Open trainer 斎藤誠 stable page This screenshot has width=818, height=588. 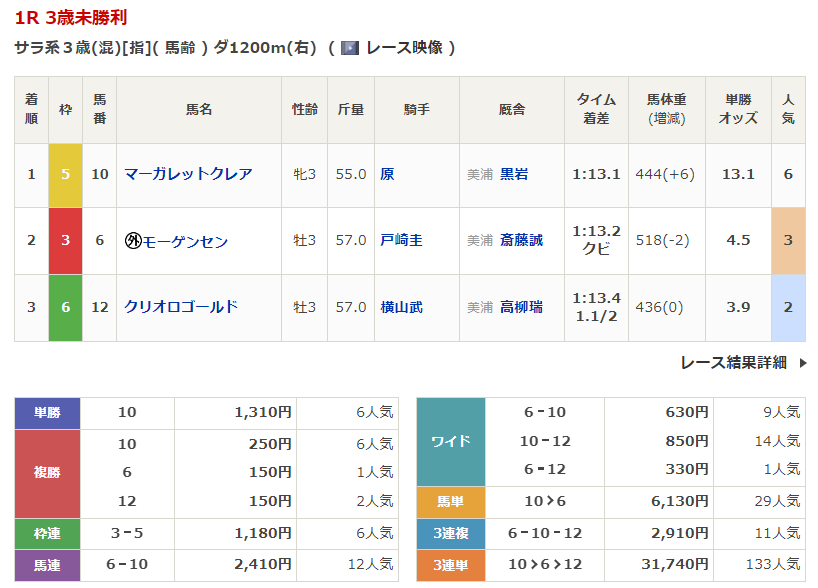(521, 241)
